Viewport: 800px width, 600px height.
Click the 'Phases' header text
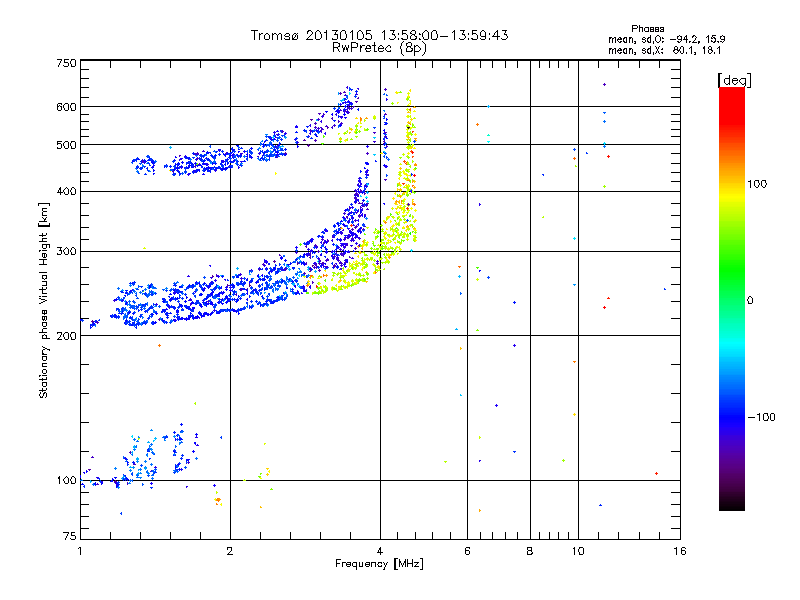point(647,29)
